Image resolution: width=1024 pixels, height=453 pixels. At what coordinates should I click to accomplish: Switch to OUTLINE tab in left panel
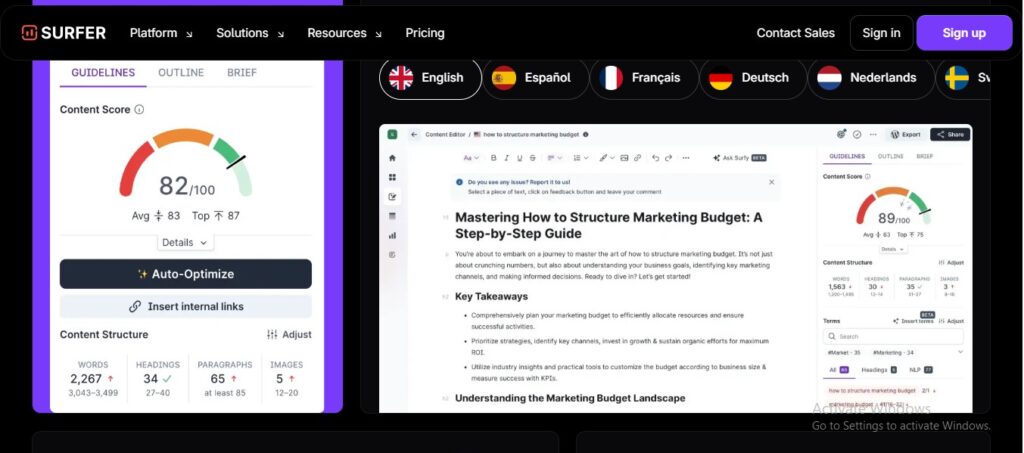pos(181,72)
